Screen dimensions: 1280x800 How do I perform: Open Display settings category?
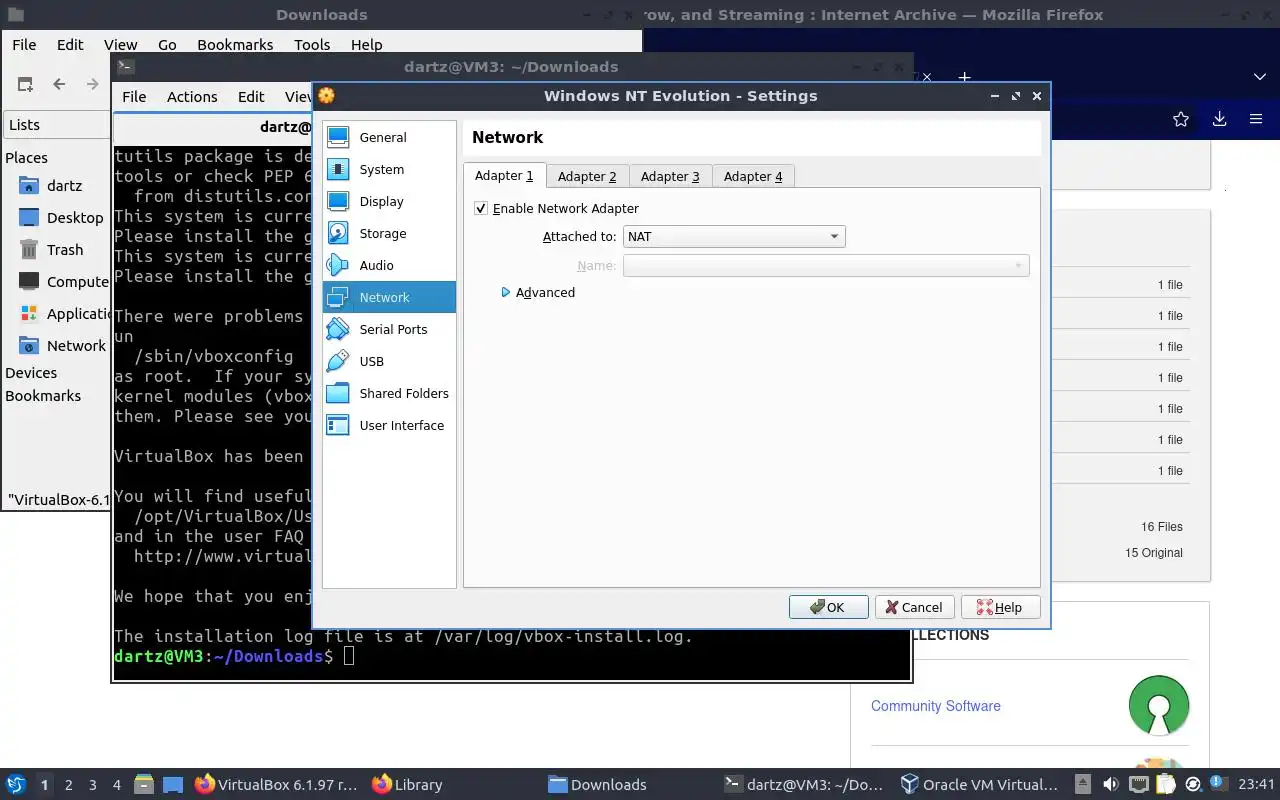pyautogui.click(x=388, y=201)
